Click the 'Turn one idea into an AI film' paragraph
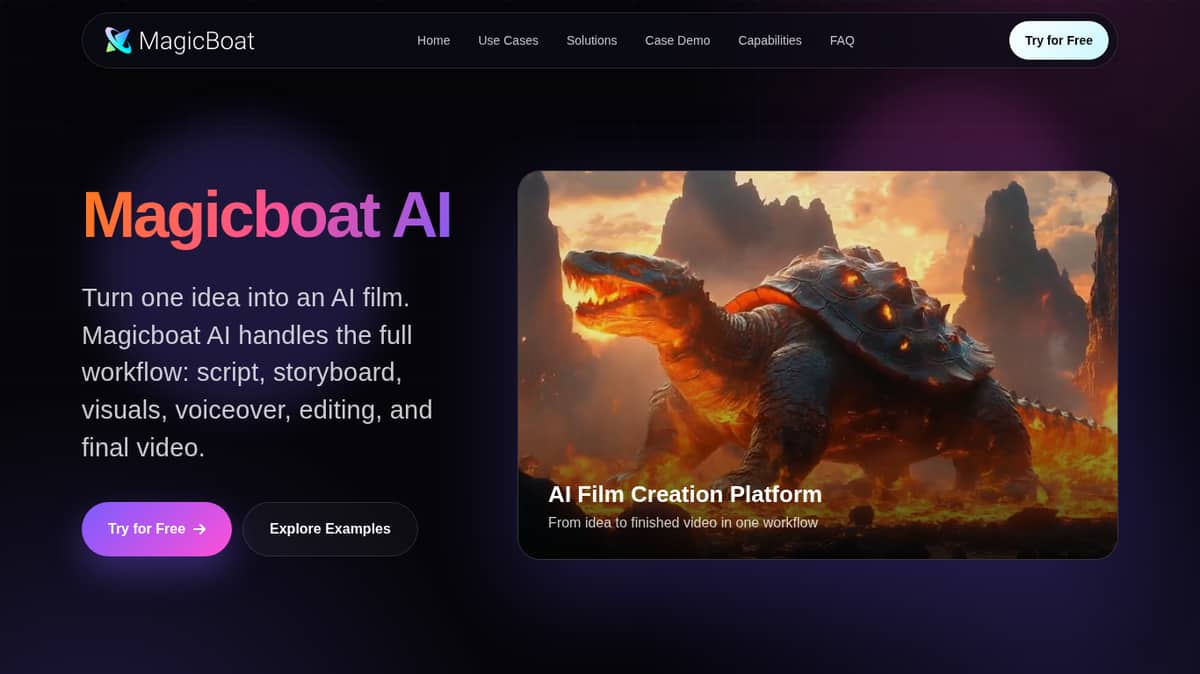Image resolution: width=1200 pixels, height=674 pixels. pyautogui.click(x=258, y=372)
